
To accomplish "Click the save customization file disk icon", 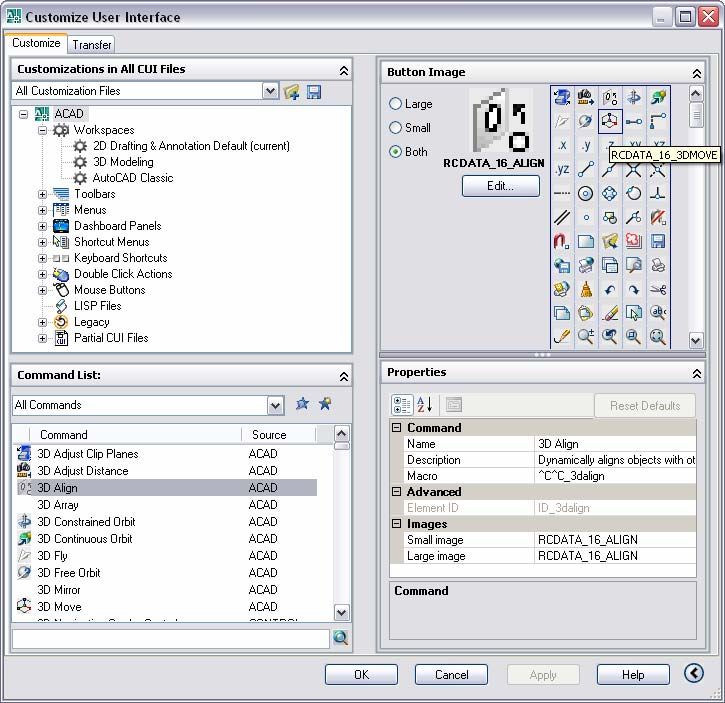I will point(314,92).
